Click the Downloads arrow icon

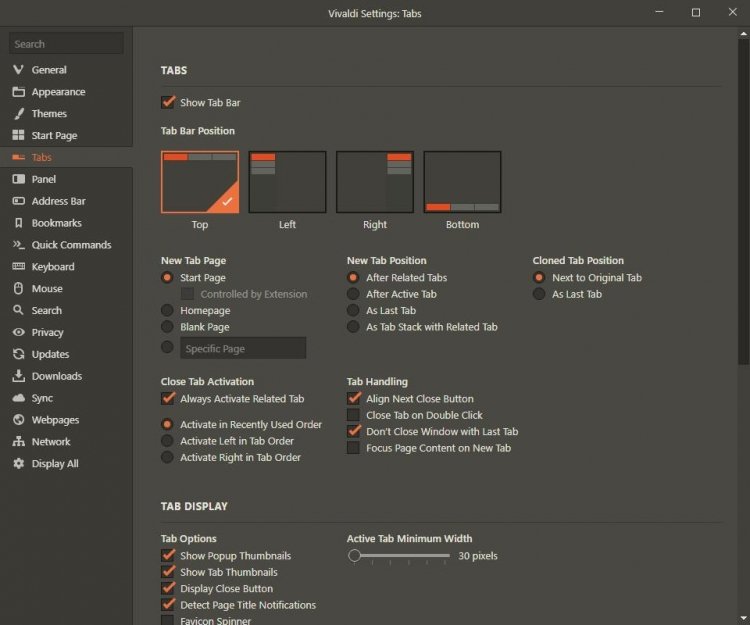coord(18,376)
